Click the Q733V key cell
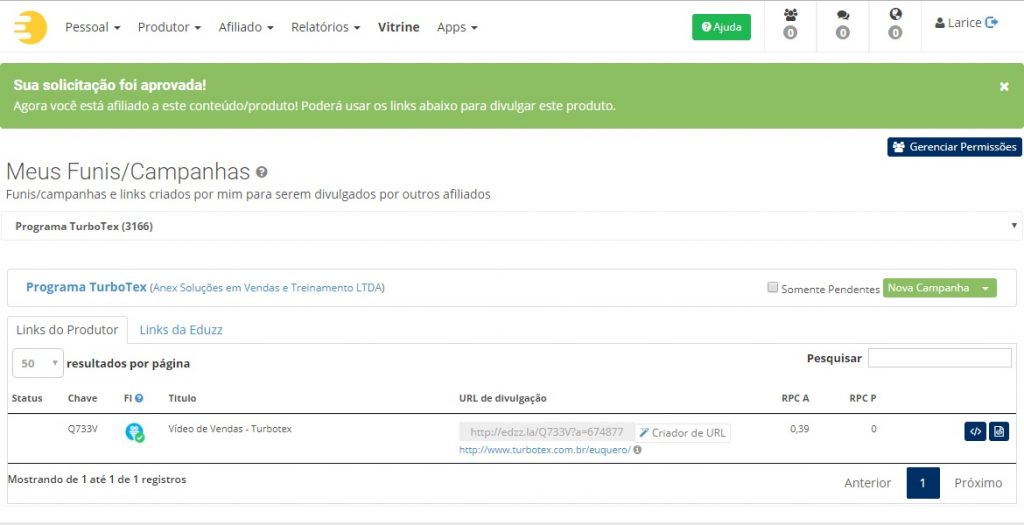 coord(82,429)
